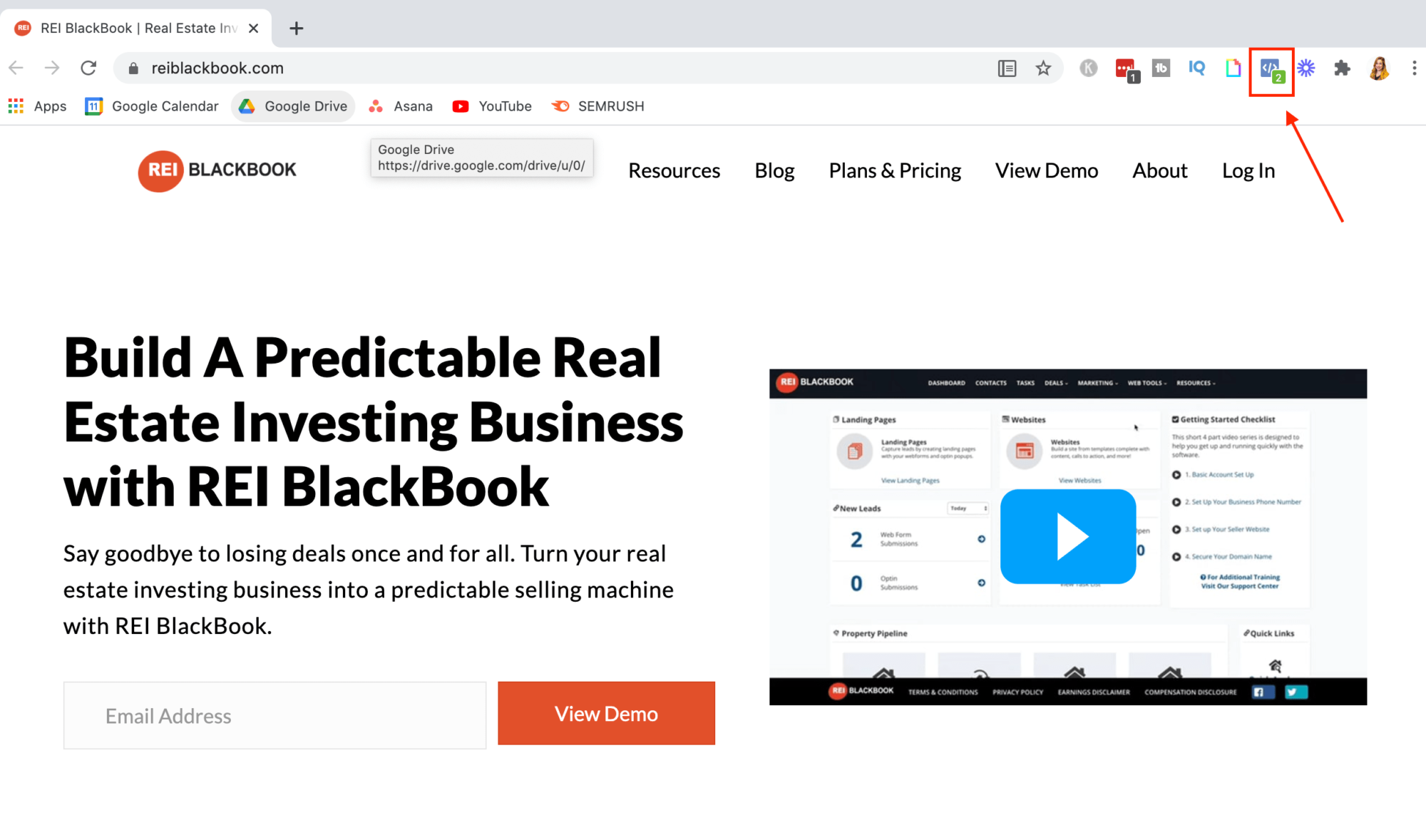This screenshot has width=1426, height=840.
Task: Click the View Demo button
Action: coord(606,713)
